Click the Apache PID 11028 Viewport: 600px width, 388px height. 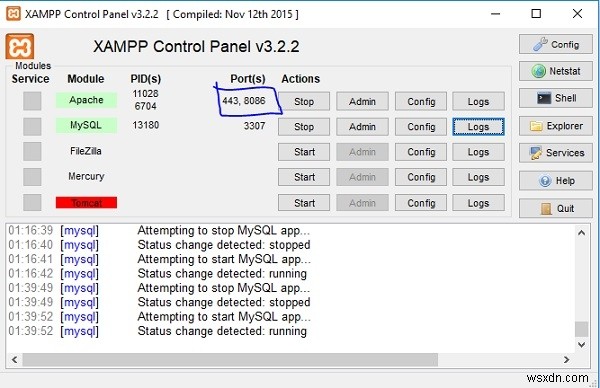tap(145, 94)
